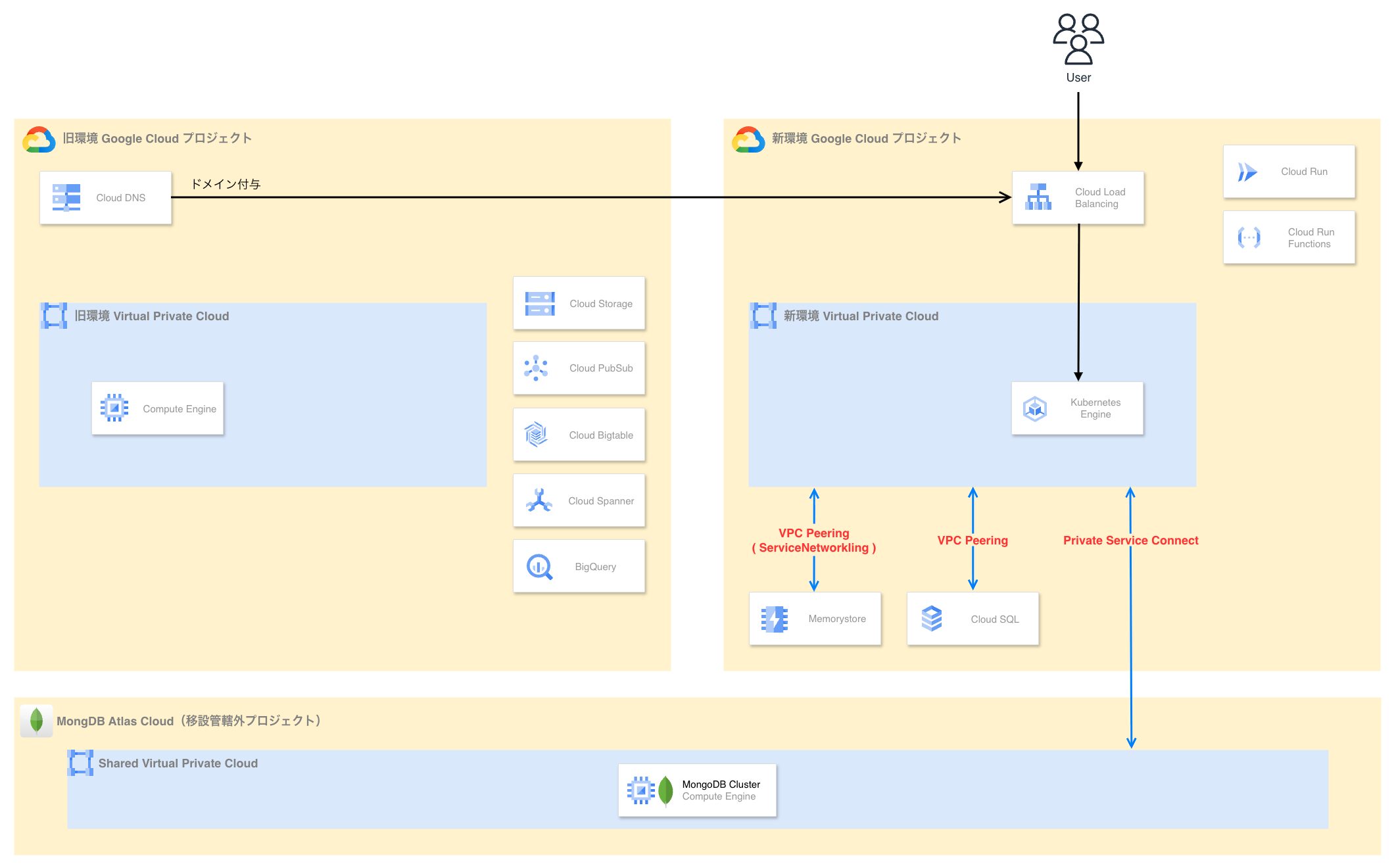Select the Memorystore icon
The image size is (1394, 868).
coord(774,619)
